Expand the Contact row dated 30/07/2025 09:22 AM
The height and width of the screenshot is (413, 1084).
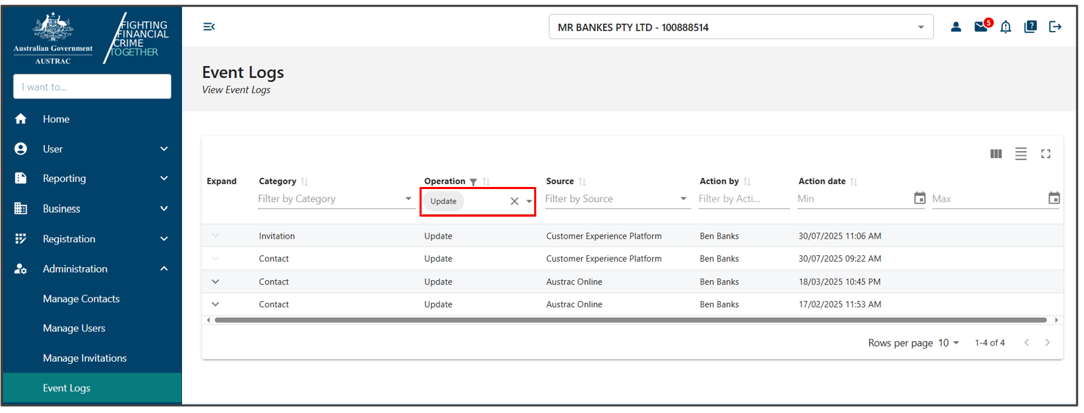(215, 259)
